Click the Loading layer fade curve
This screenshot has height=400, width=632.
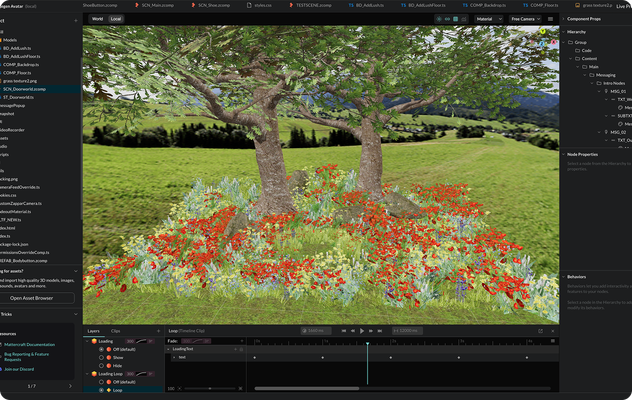[141, 341]
